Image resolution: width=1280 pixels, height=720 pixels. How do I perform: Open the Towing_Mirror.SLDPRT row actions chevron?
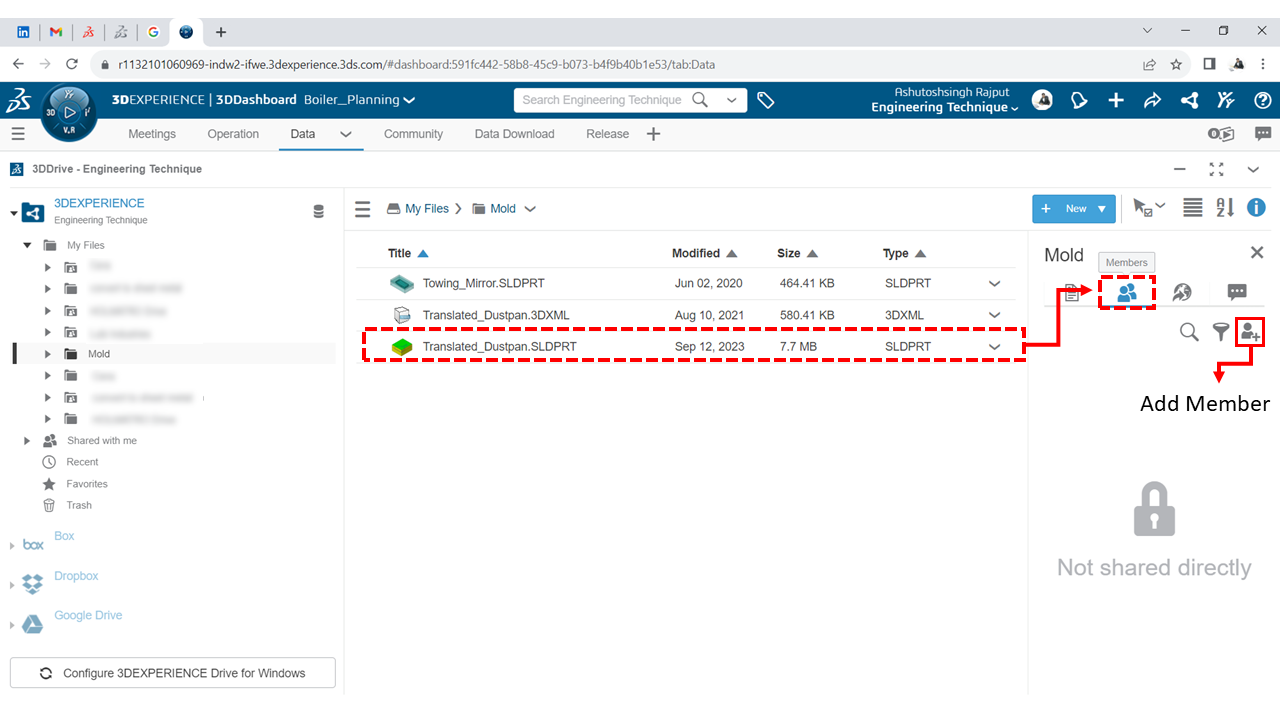[995, 284]
